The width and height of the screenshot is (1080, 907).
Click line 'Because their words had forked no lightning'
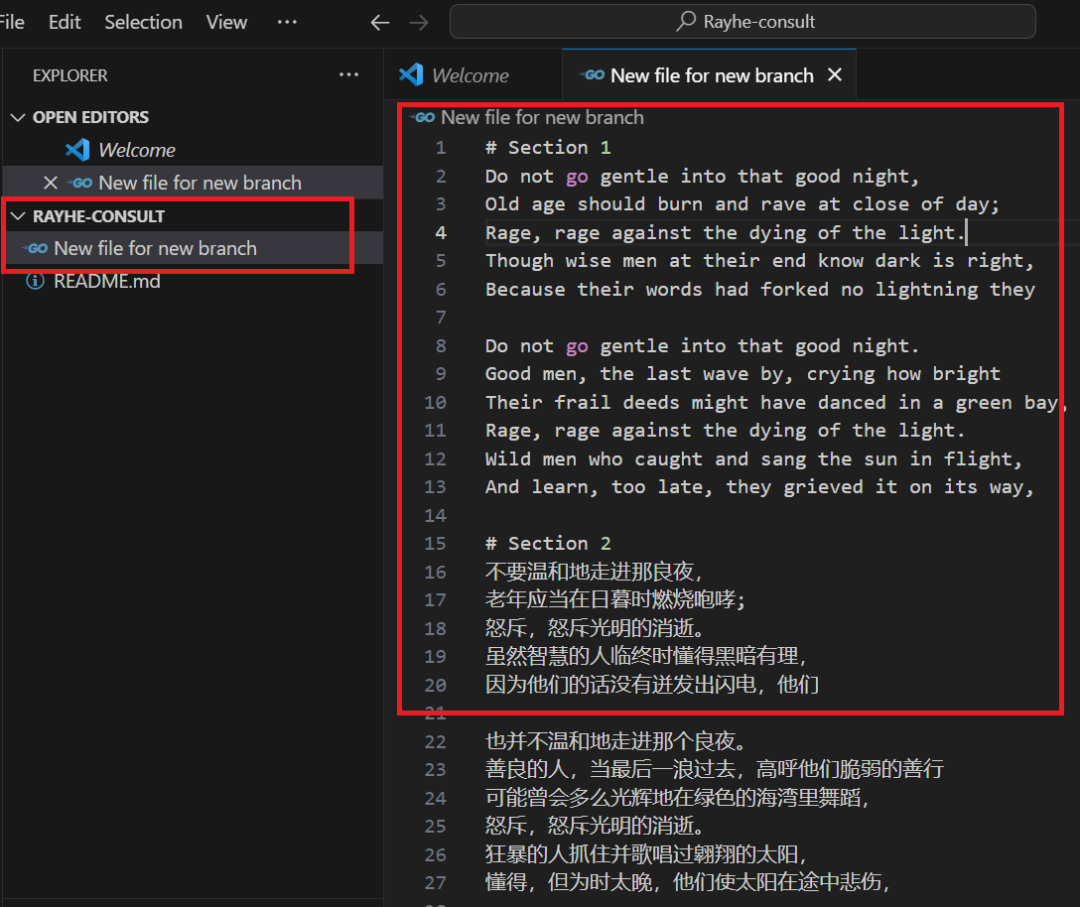(x=760, y=289)
